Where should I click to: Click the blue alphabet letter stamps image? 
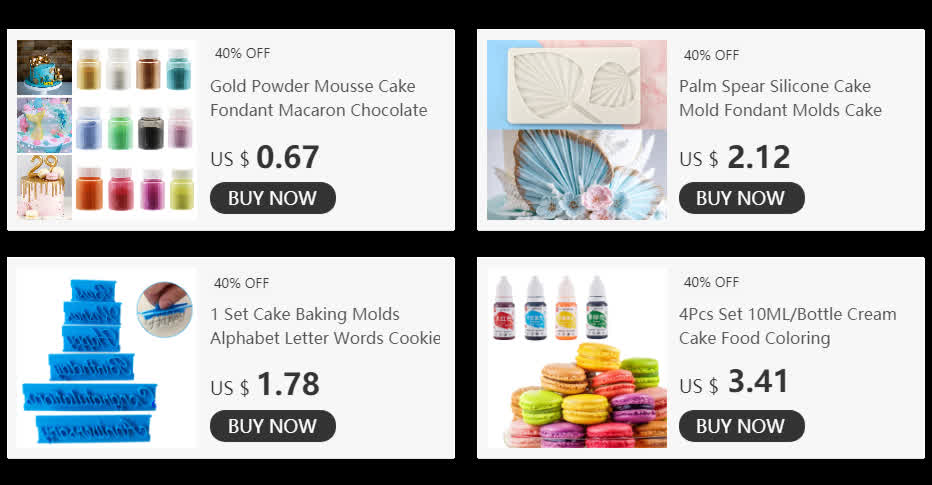coord(106,358)
